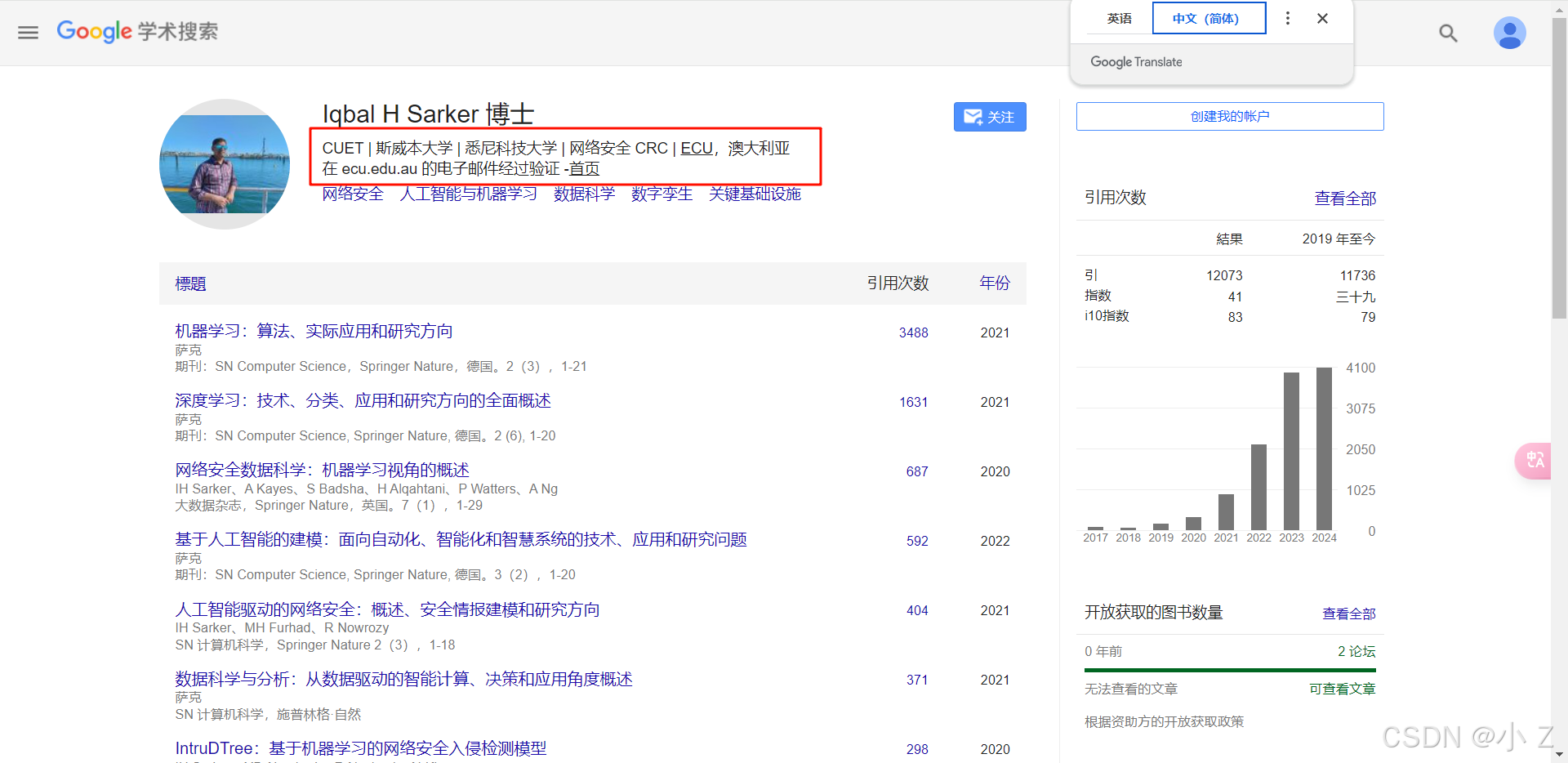Sort articles by 年份 column

point(995,283)
